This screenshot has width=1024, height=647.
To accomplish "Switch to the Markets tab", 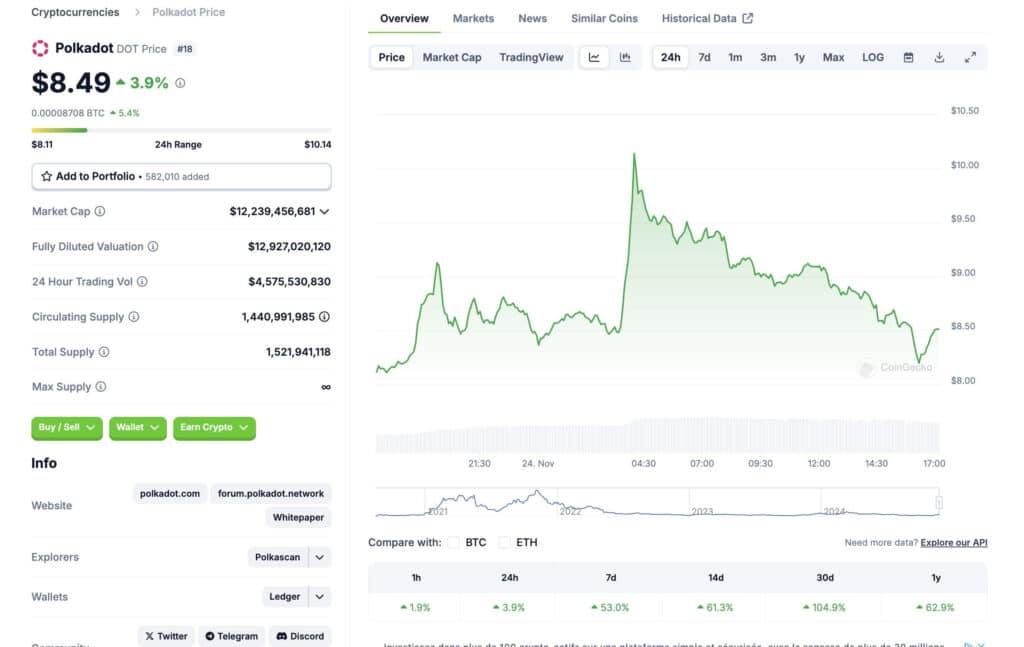I will (x=473, y=18).
